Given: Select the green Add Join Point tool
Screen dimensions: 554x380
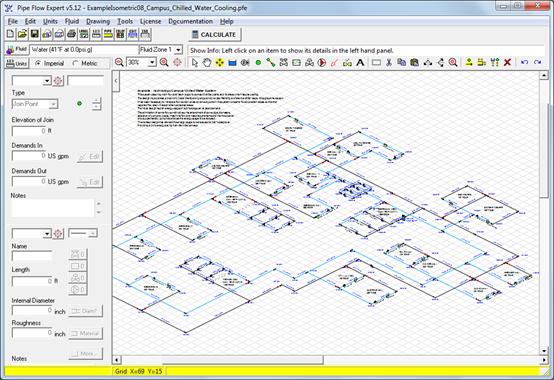Looking at the screenshot, I should pos(258,63).
